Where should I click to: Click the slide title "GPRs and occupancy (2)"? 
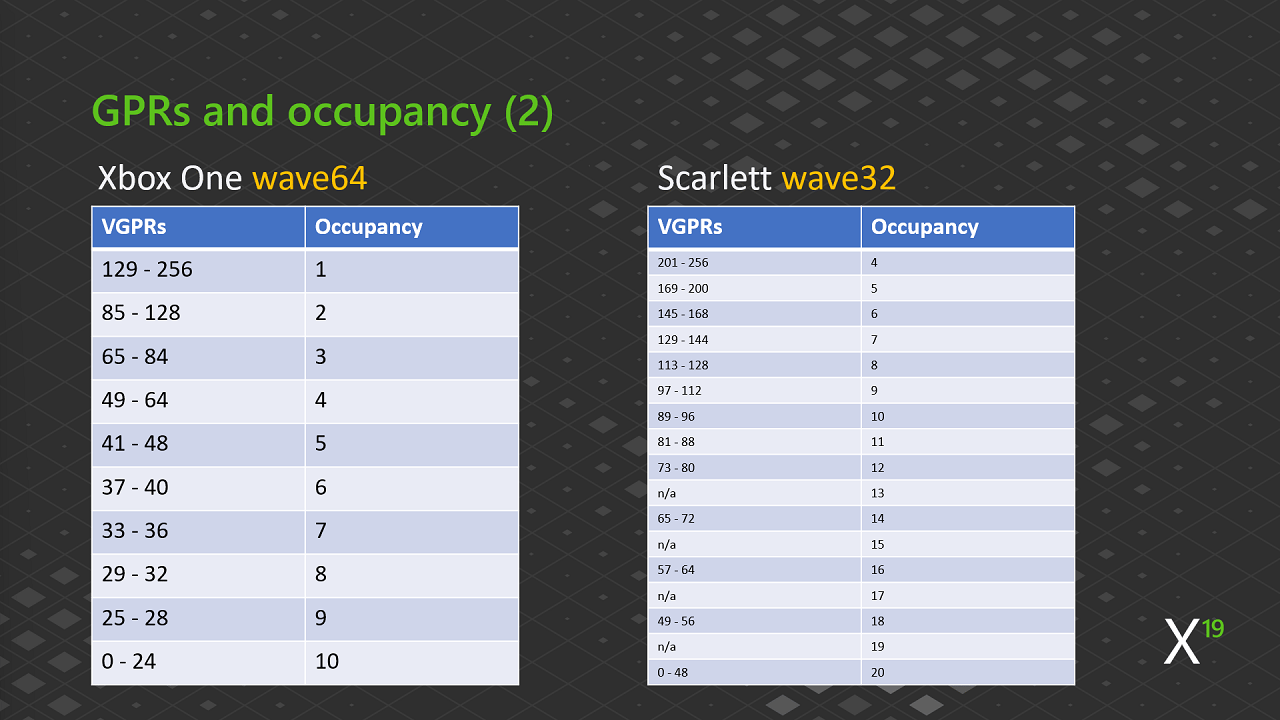(x=322, y=112)
